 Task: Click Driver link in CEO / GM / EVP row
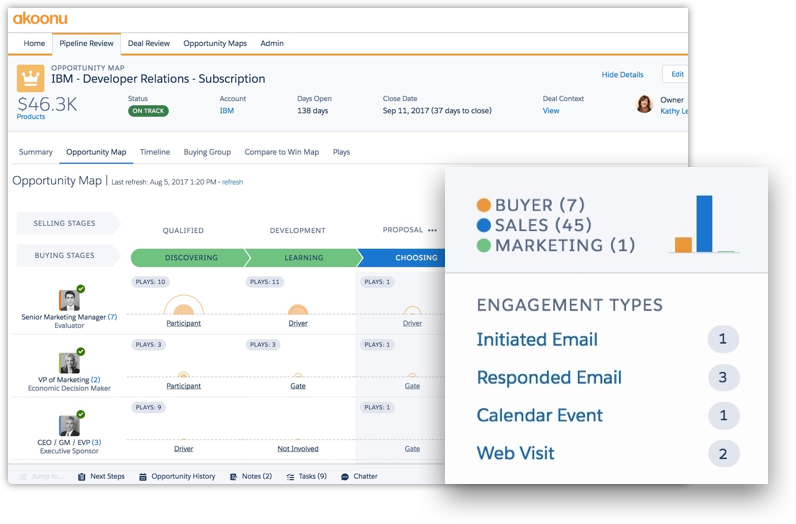coord(183,449)
